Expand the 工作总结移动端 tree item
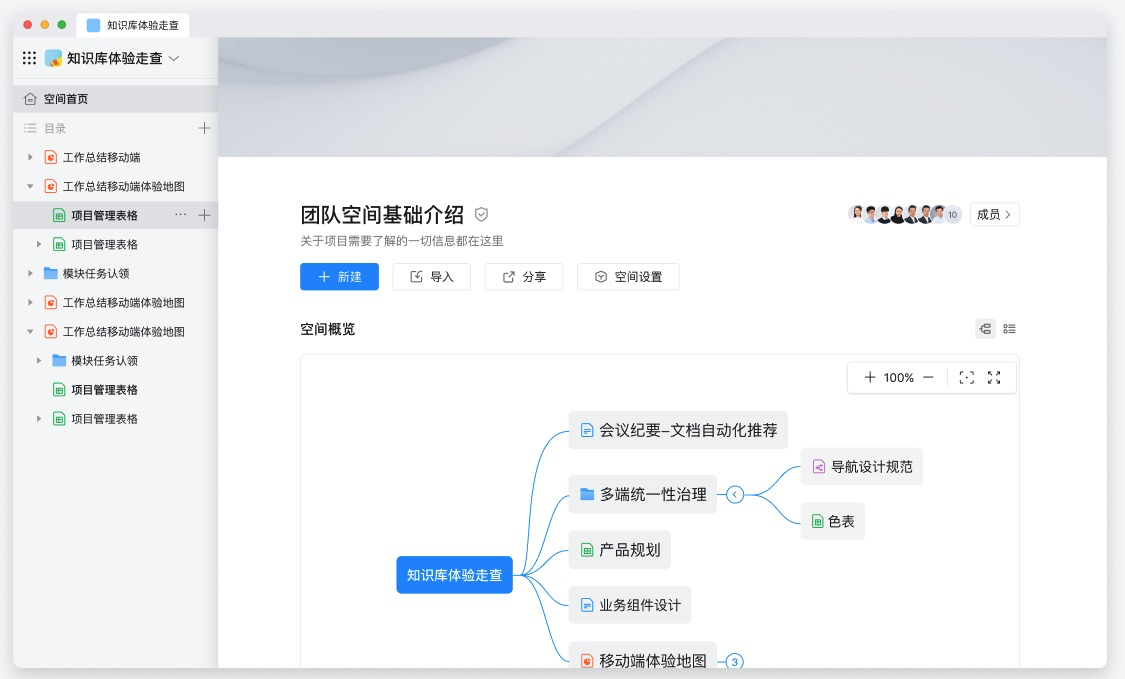 pos(30,157)
